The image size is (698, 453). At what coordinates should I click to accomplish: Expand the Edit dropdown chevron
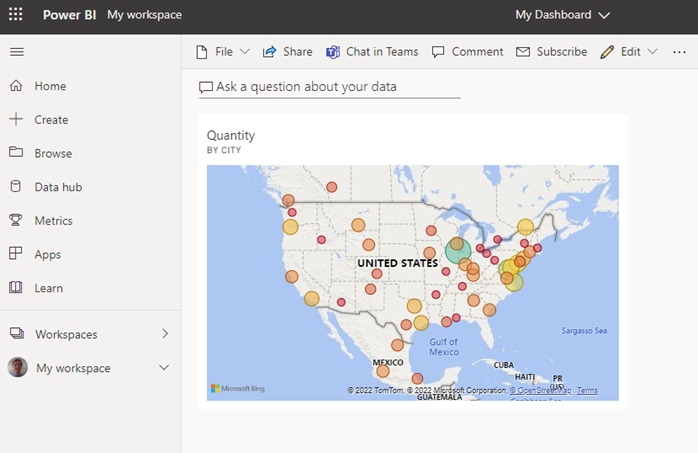(x=652, y=52)
